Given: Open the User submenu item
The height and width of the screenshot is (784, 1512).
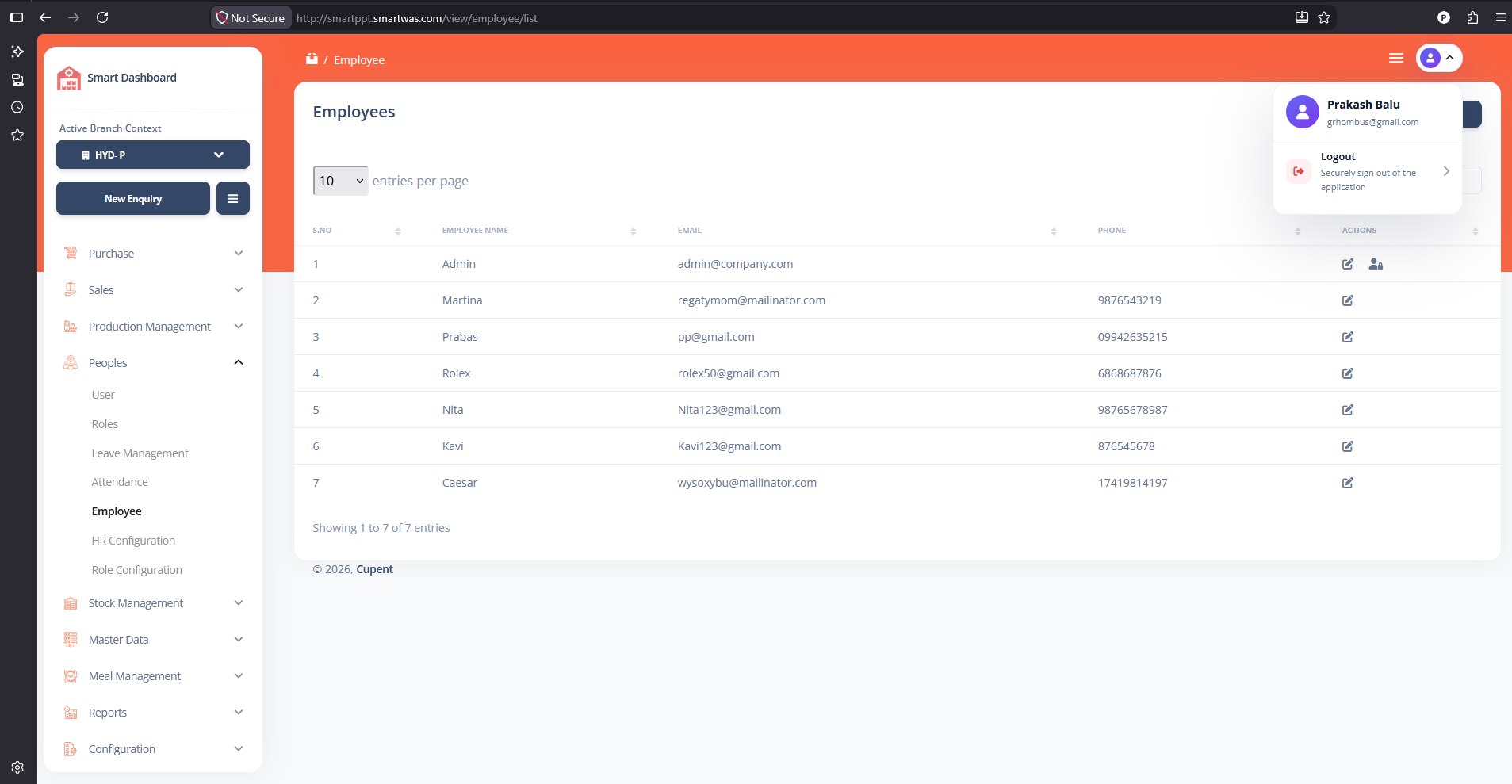Looking at the screenshot, I should (103, 395).
